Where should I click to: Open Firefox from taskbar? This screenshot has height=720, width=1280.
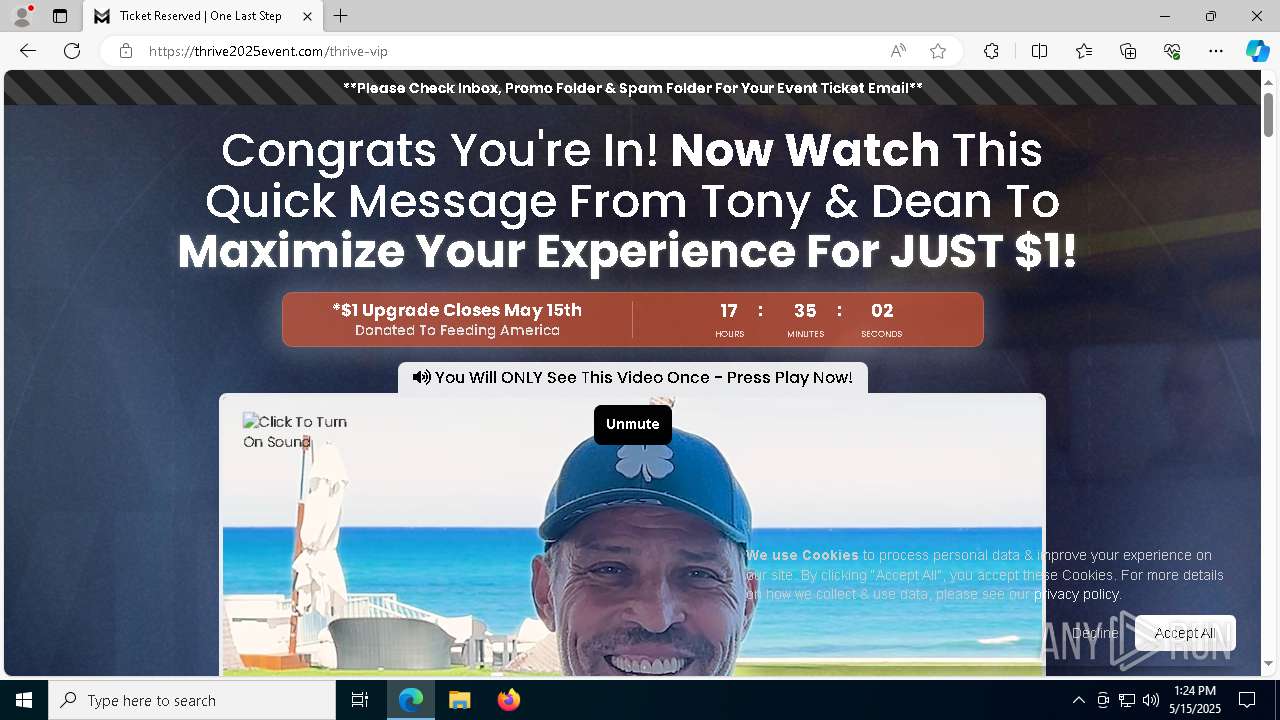click(x=509, y=700)
